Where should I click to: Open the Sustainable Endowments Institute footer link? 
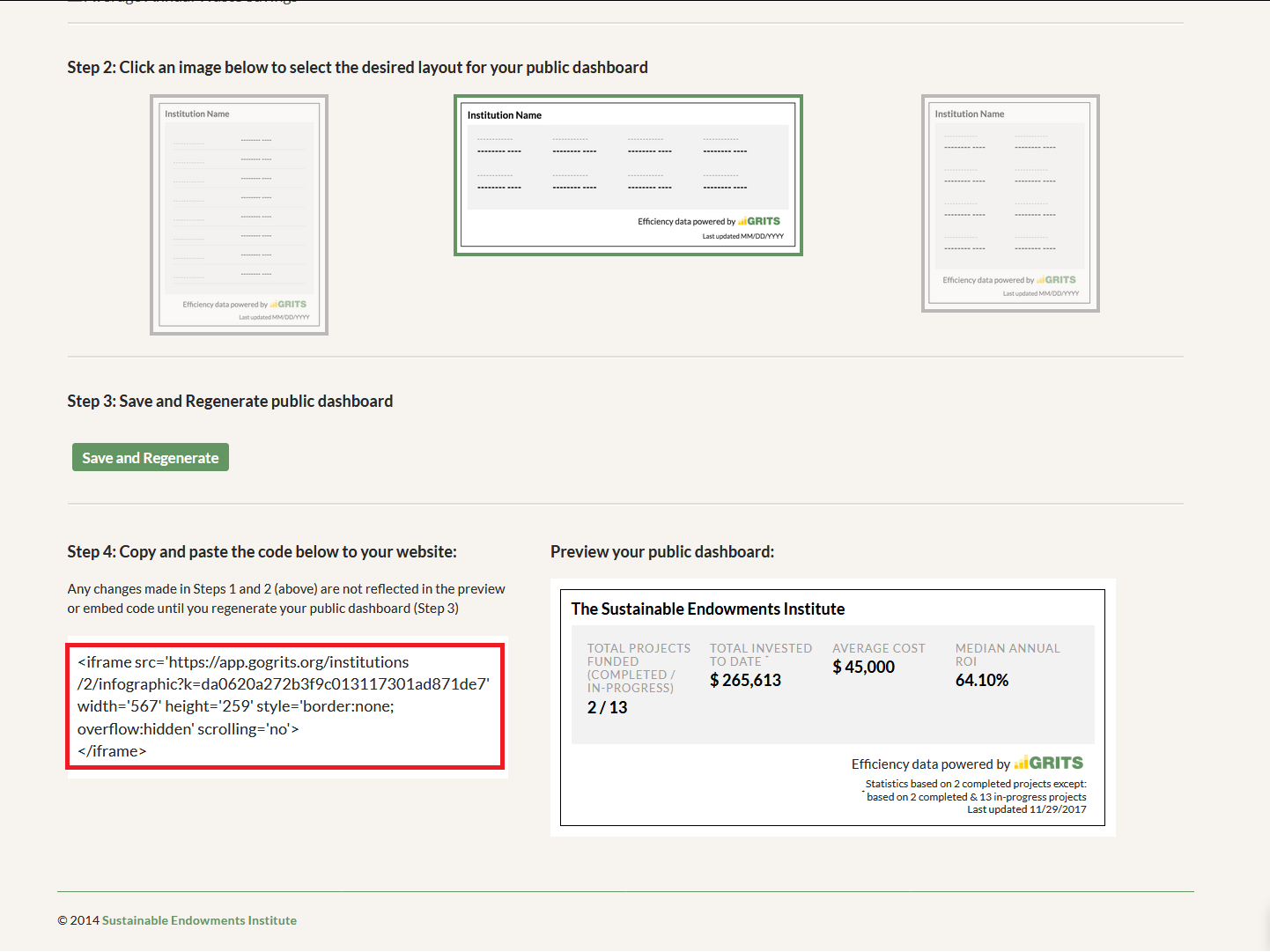click(x=199, y=920)
